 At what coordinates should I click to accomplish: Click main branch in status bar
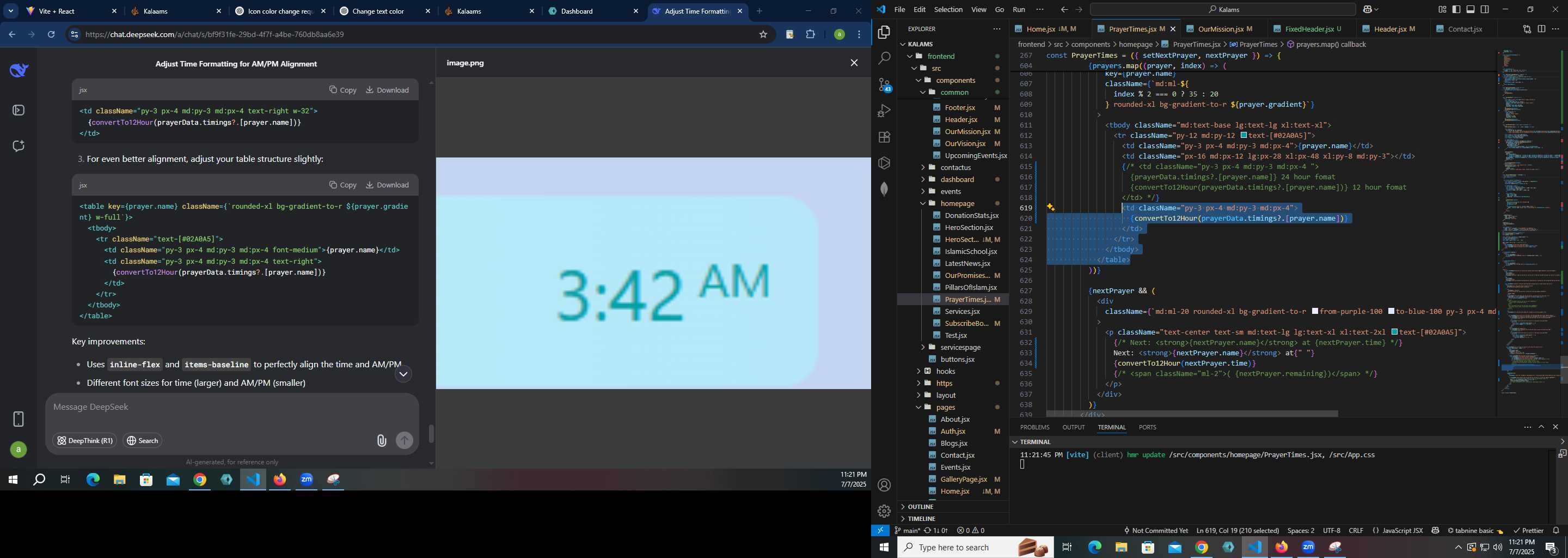coord(907,531)
